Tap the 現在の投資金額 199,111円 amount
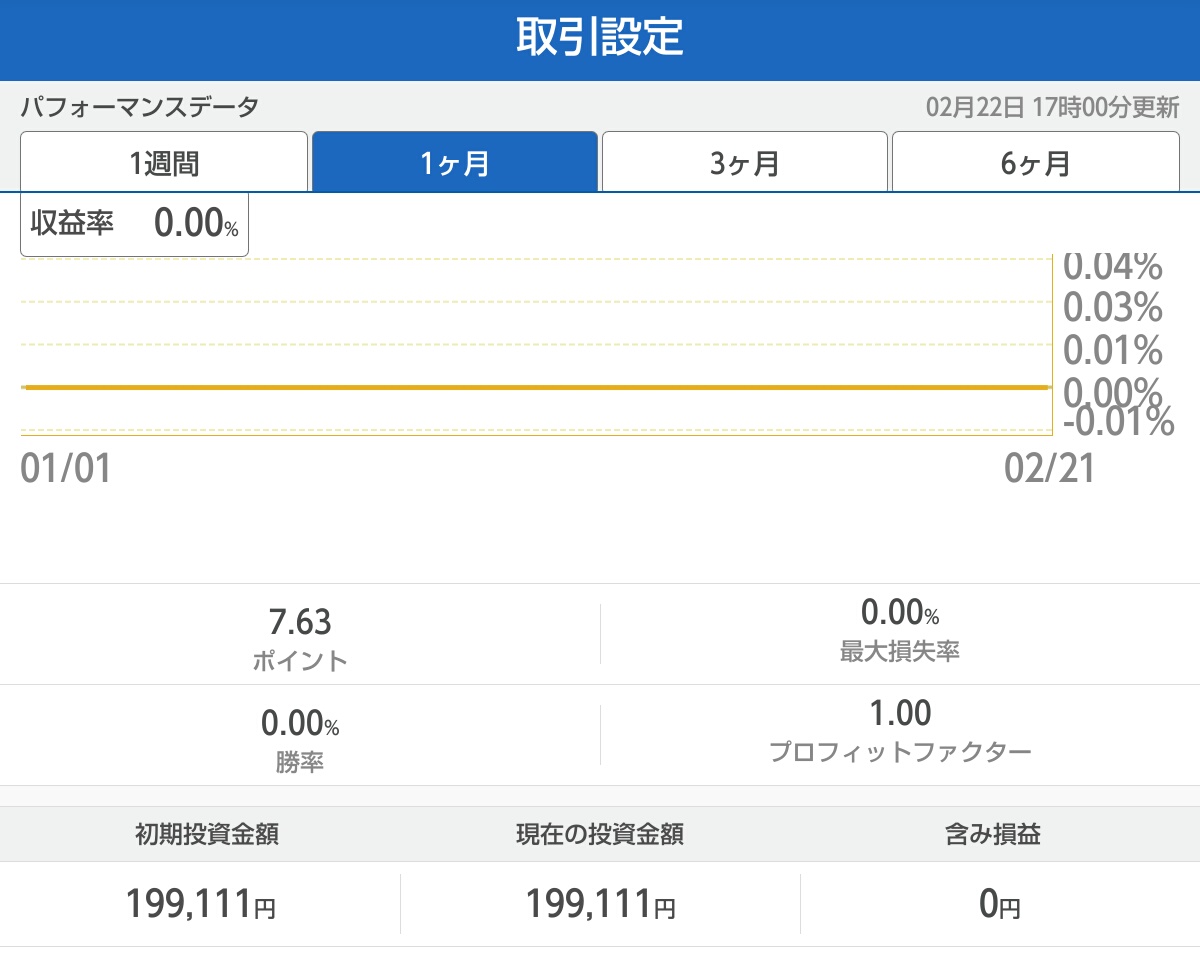 coord(600,905)
